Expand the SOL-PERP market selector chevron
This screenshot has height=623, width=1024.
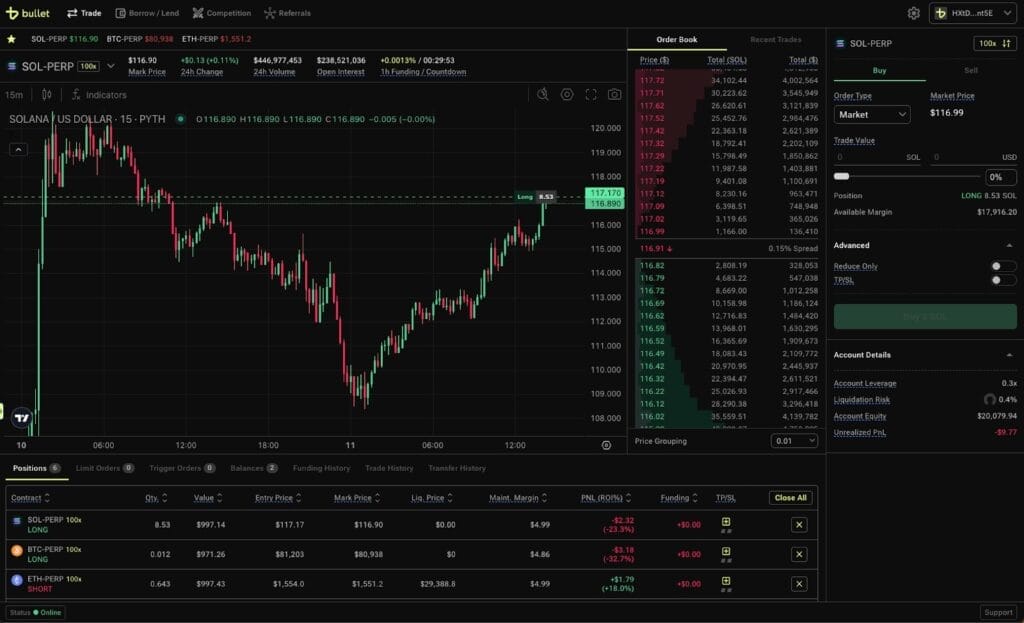(x=111, y=66)
